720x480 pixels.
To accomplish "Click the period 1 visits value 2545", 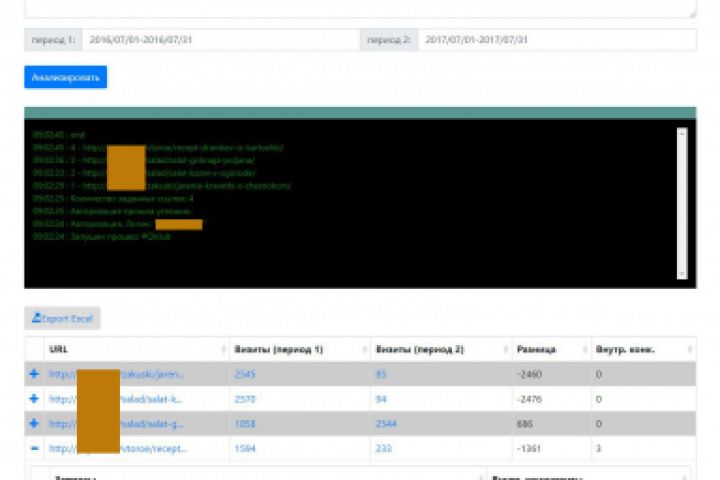I will pos(245,374).
